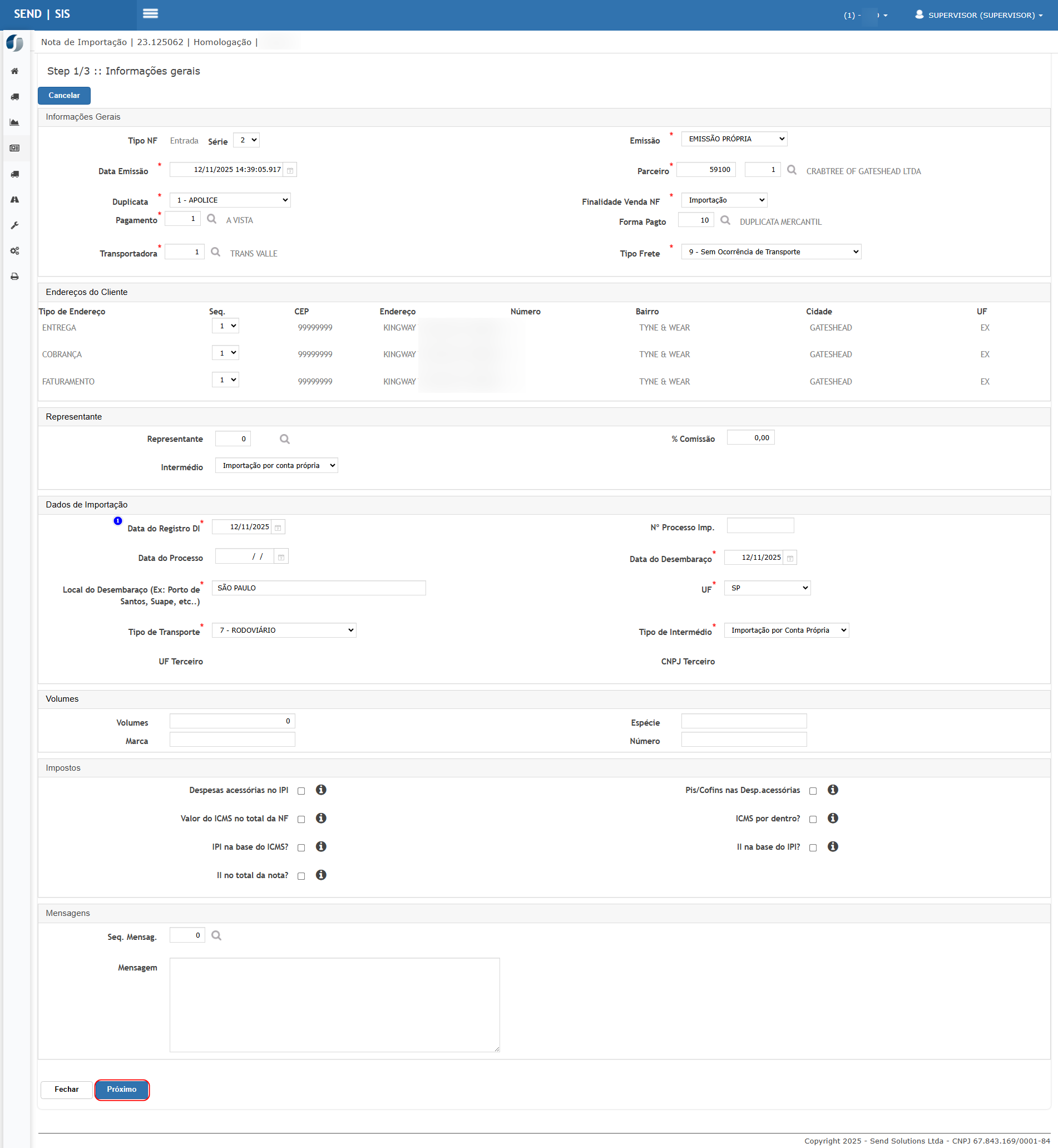Image resolution: width=1058 pixels, height=1148 pixels.
Task: Check the II no total da nota box
Action: pos(301,876)
